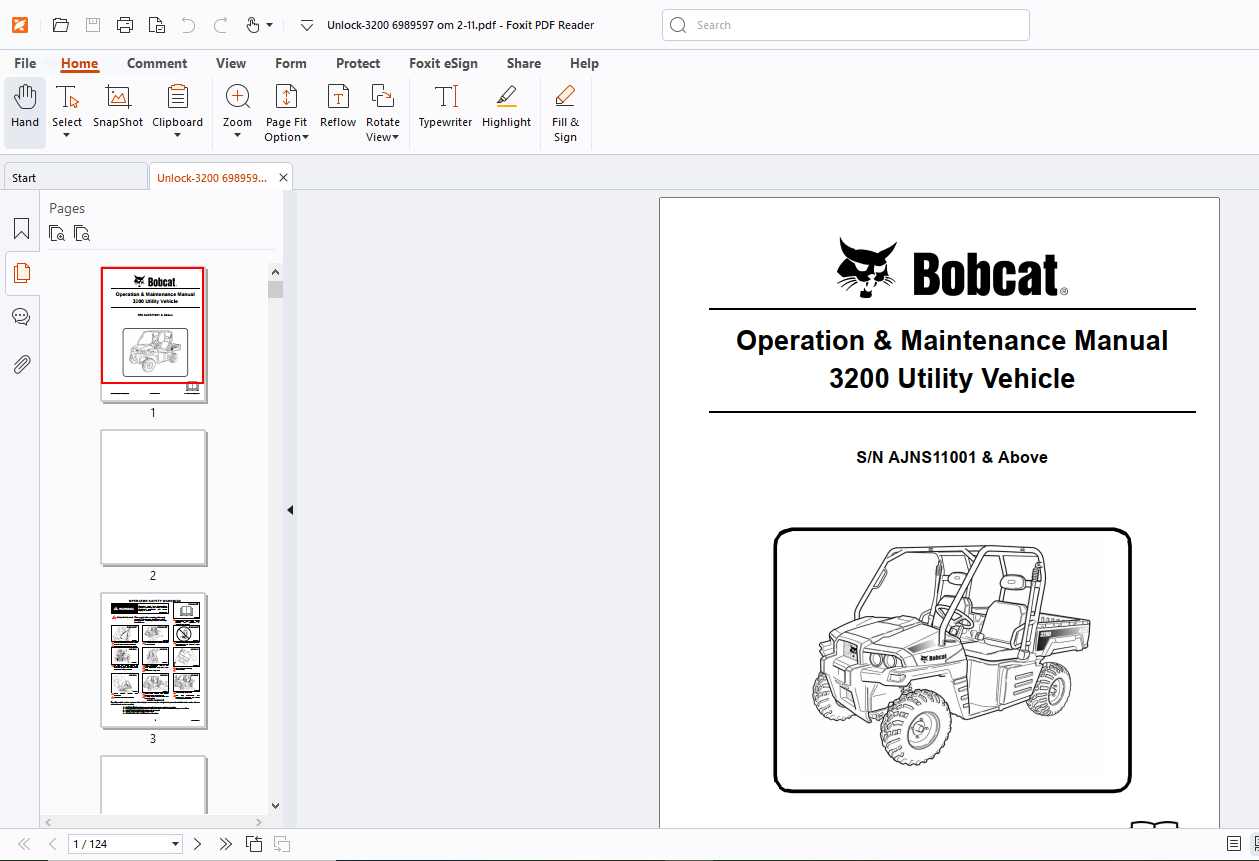
Task: Enlarge page thumbnails in Pages panel
Action: [57, 233]
